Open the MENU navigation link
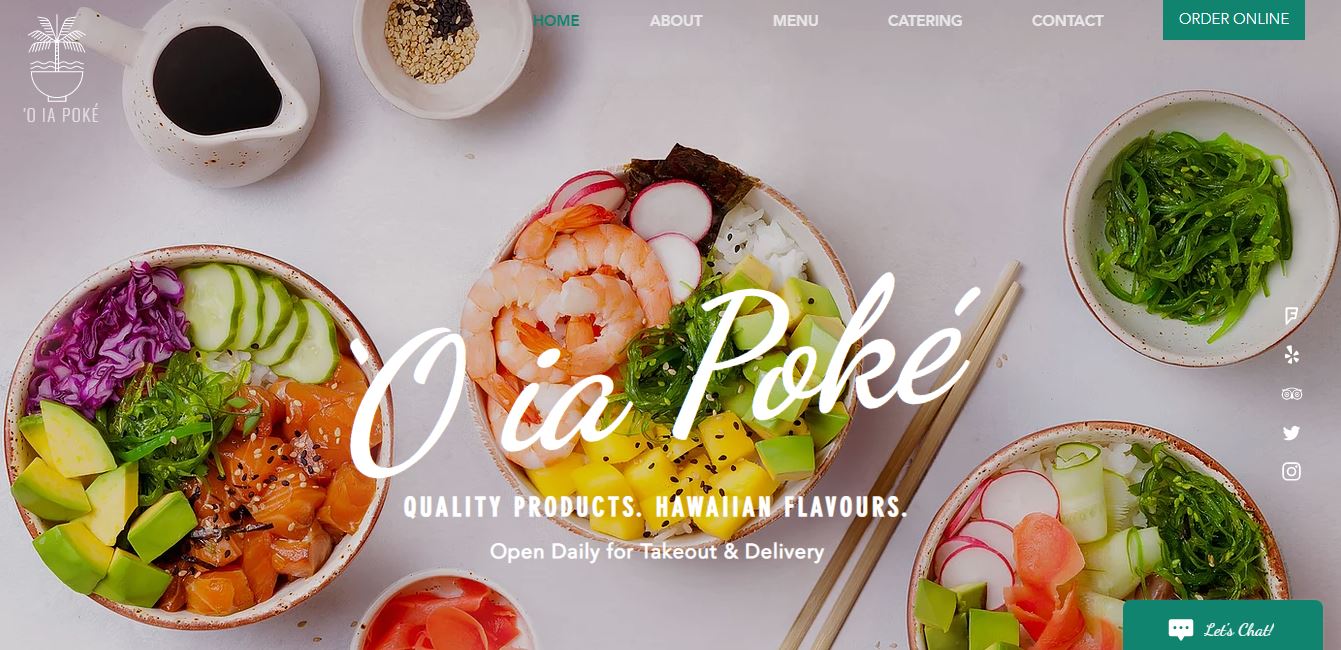1341x650 pixels. [795, 20]
